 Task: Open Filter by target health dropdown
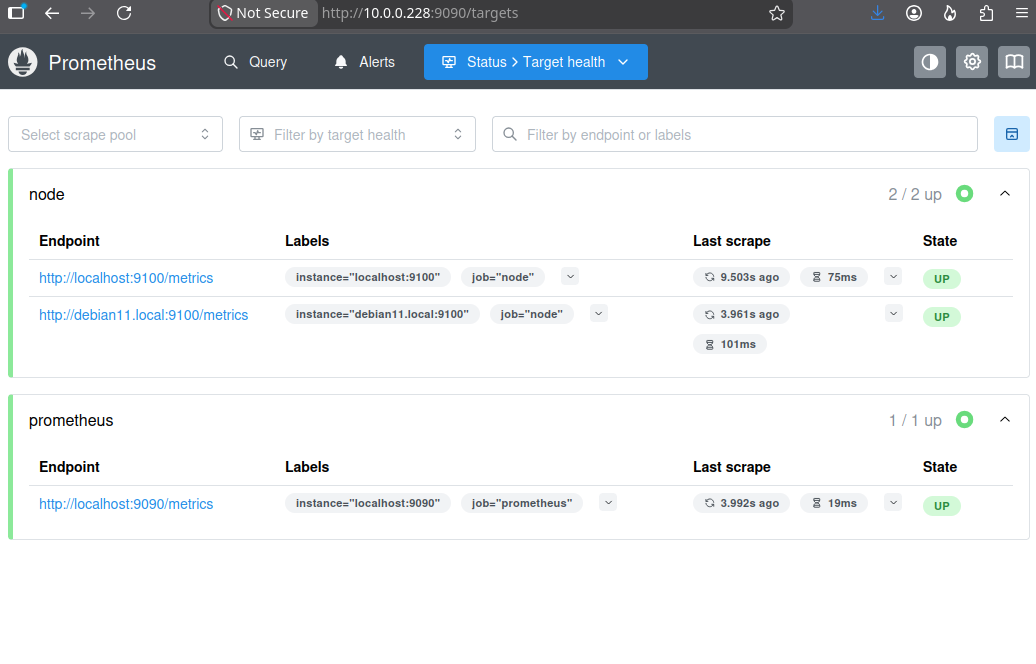(357, 134)
